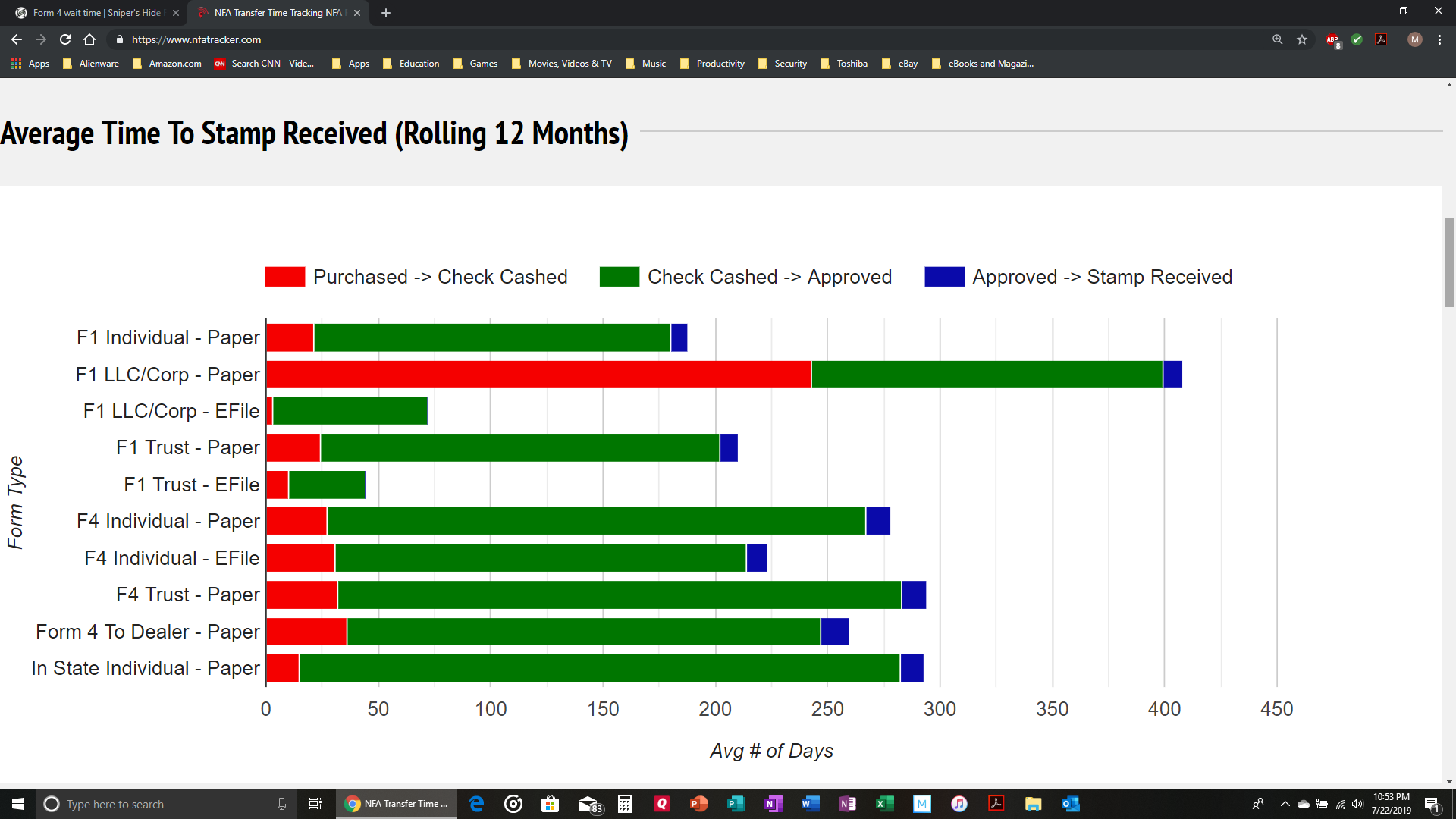This screenshot has width=1456, height=819.
Task: Click the address bar URL field
Action: click(682, 39)
